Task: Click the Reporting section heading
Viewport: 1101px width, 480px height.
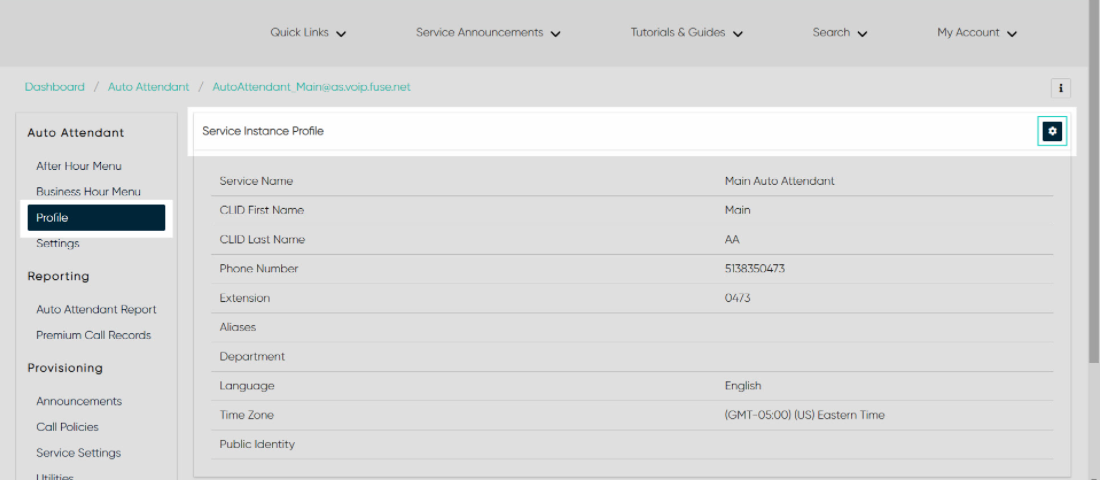Action: (x=58, y=276)
